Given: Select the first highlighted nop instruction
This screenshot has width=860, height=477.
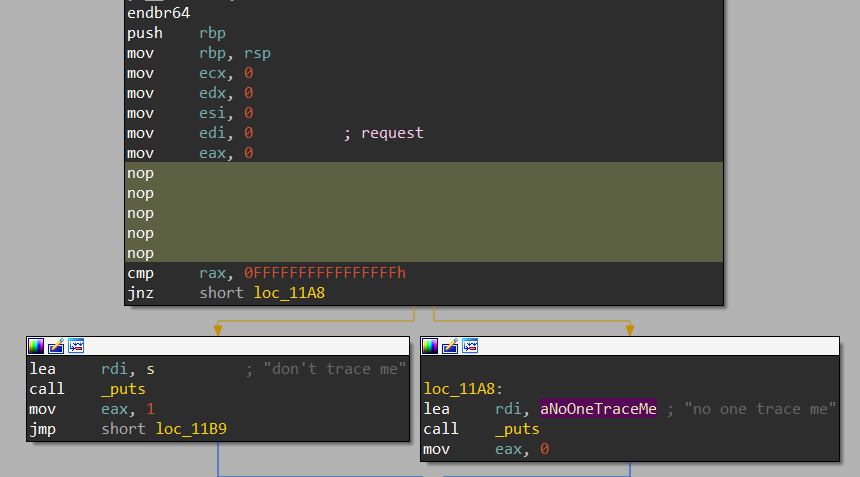Looking at the screenshot, I should [141, 173].
